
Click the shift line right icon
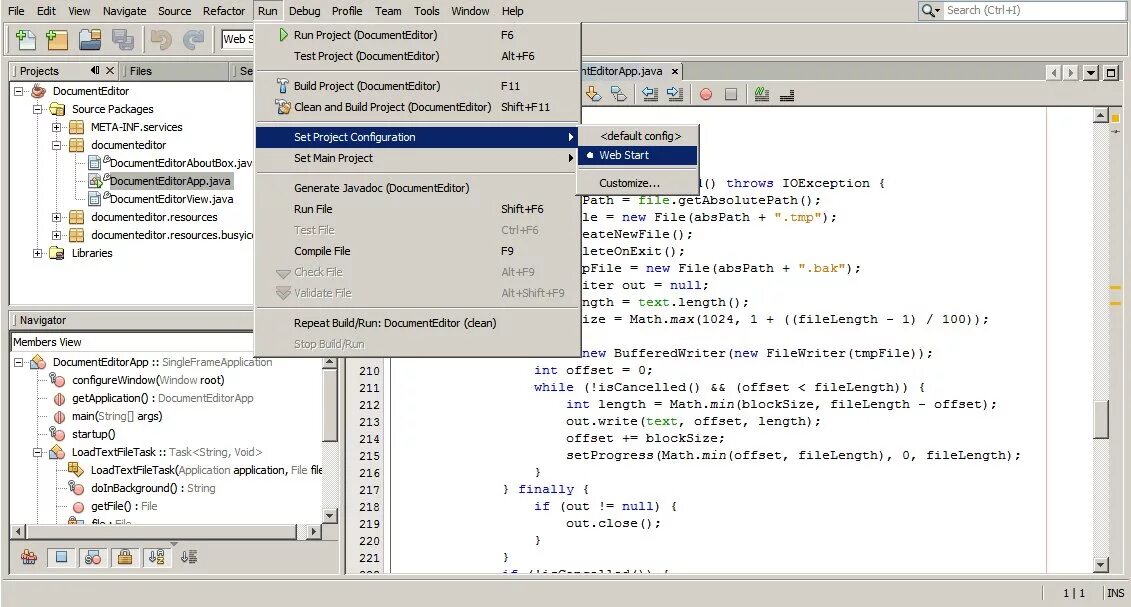click(x=675, y=94)
